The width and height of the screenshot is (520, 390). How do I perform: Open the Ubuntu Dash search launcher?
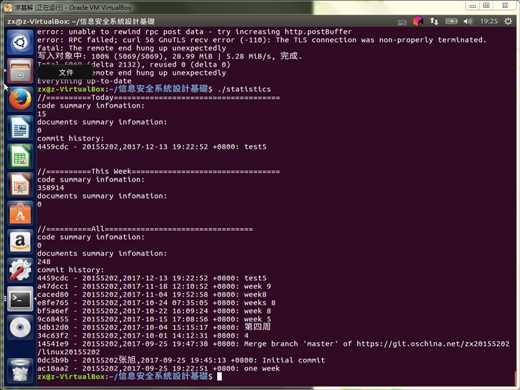[x=20, y=42]
